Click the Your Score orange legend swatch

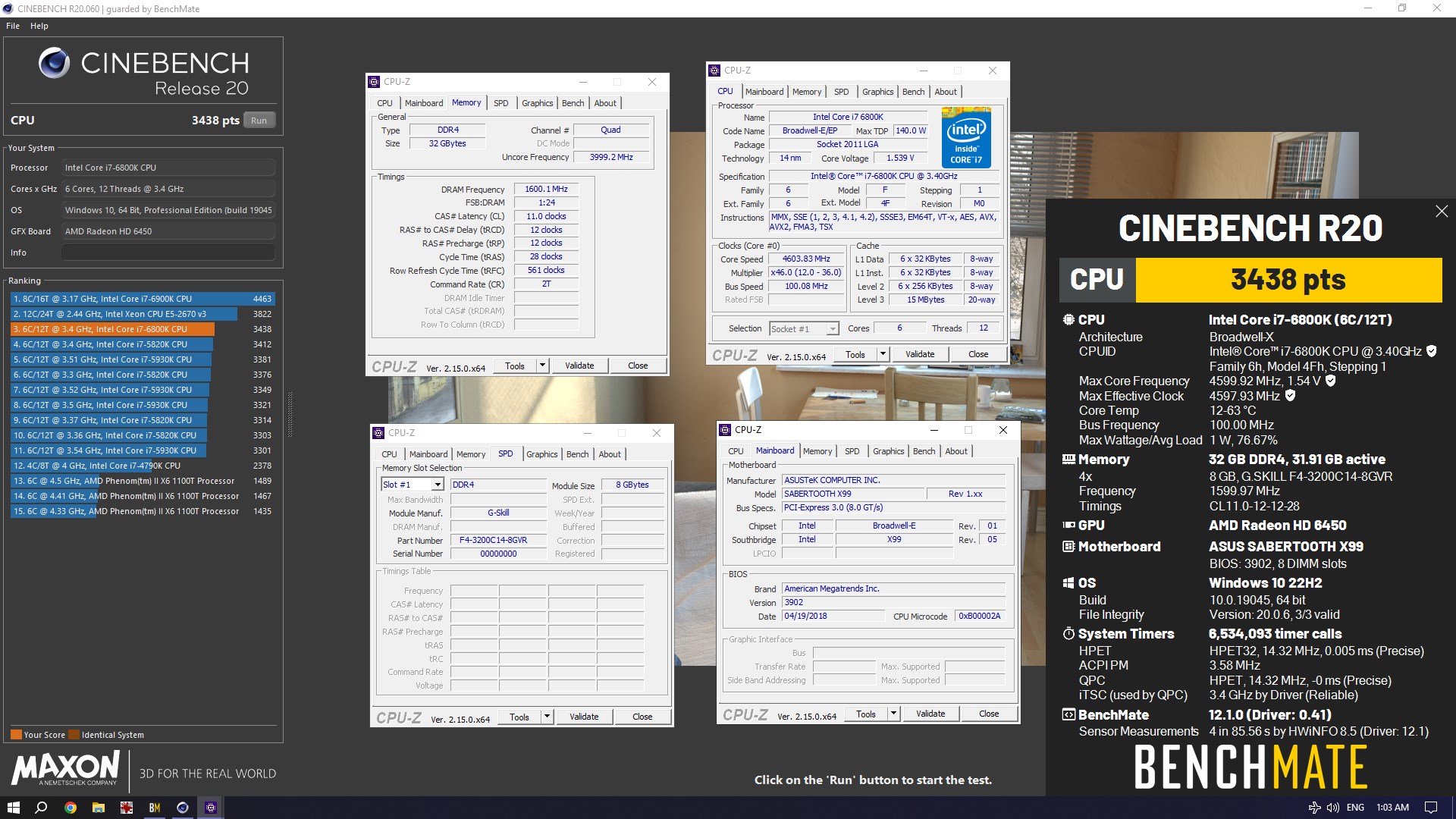[x=16, y=735]
